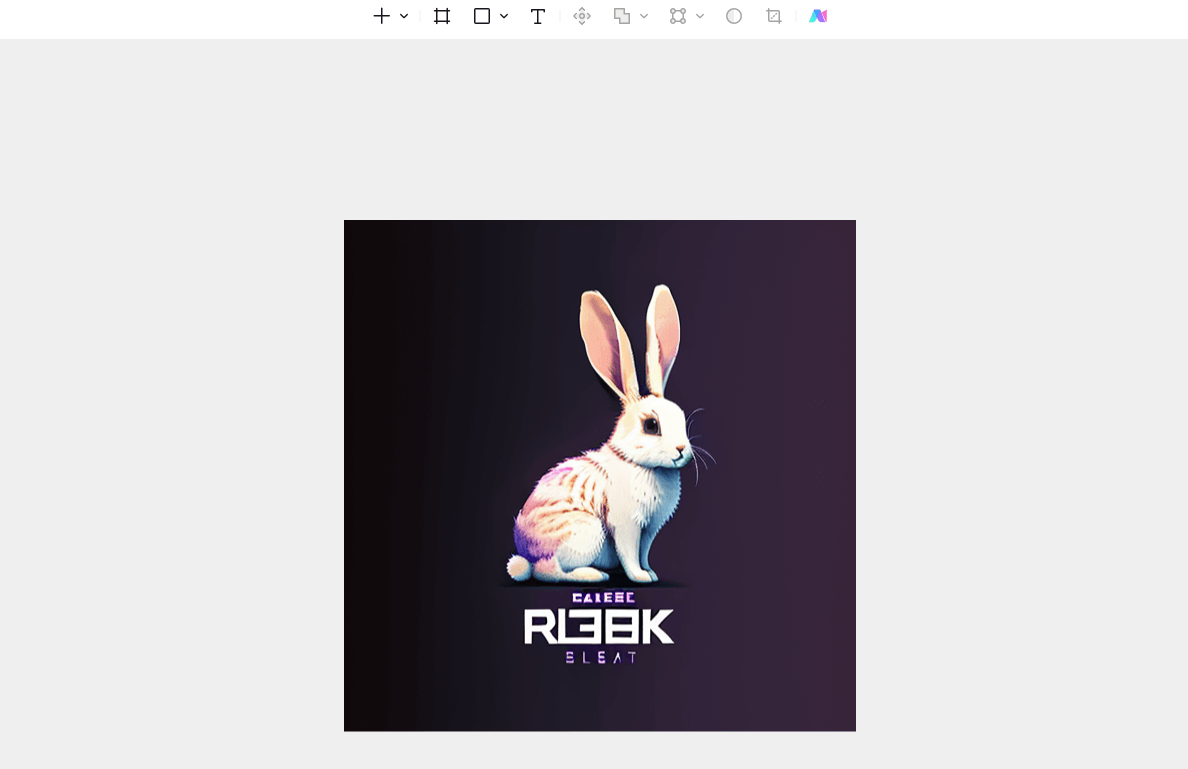1188x769 pixels.
Task: Select the Rectangle shape tool
Action: click(482, 16)
